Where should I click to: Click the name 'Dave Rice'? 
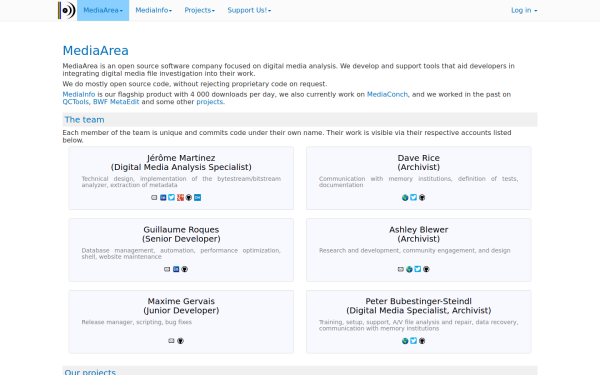[419, 158]
